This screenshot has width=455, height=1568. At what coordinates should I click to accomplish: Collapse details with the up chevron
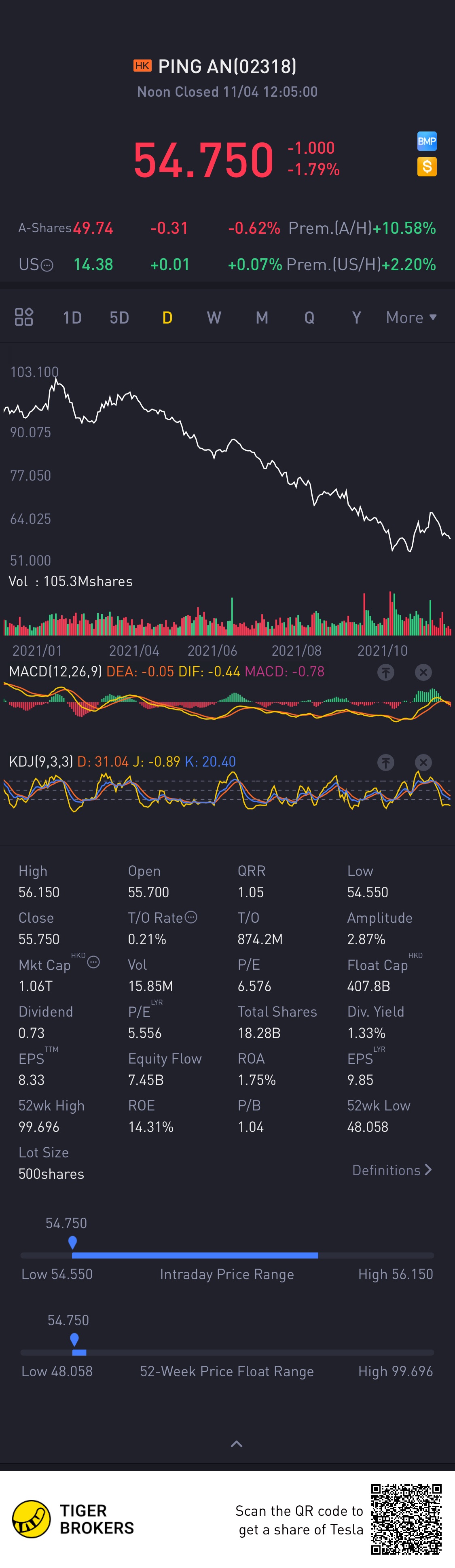coord(237,1443)
